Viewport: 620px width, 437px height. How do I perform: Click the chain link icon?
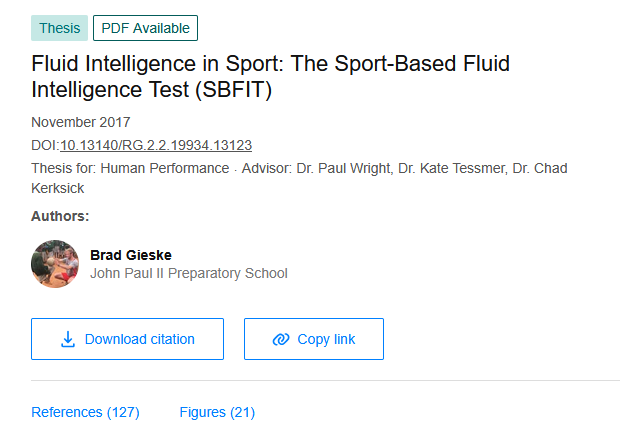click(281, 339)
